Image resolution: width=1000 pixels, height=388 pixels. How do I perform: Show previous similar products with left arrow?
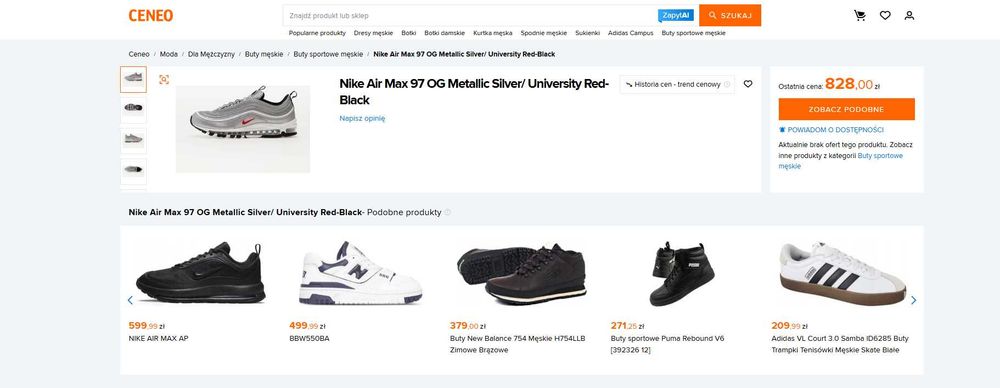coord(130,300)
